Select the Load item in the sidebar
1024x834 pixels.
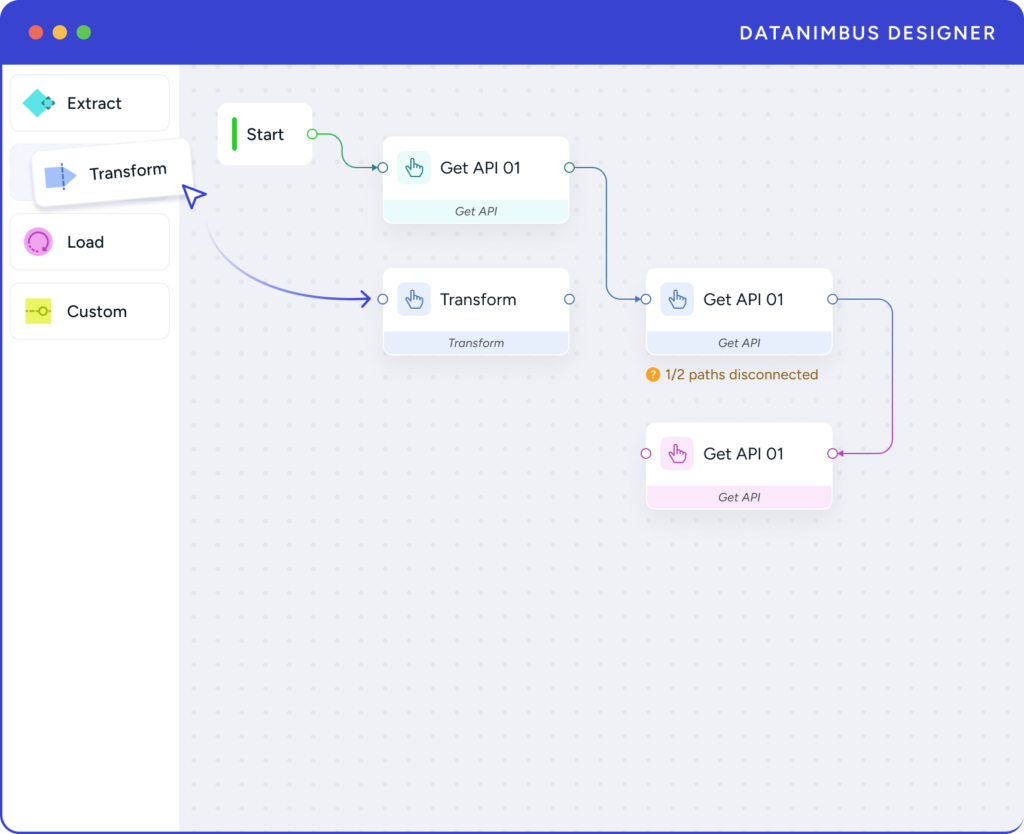tap(90, 242)
